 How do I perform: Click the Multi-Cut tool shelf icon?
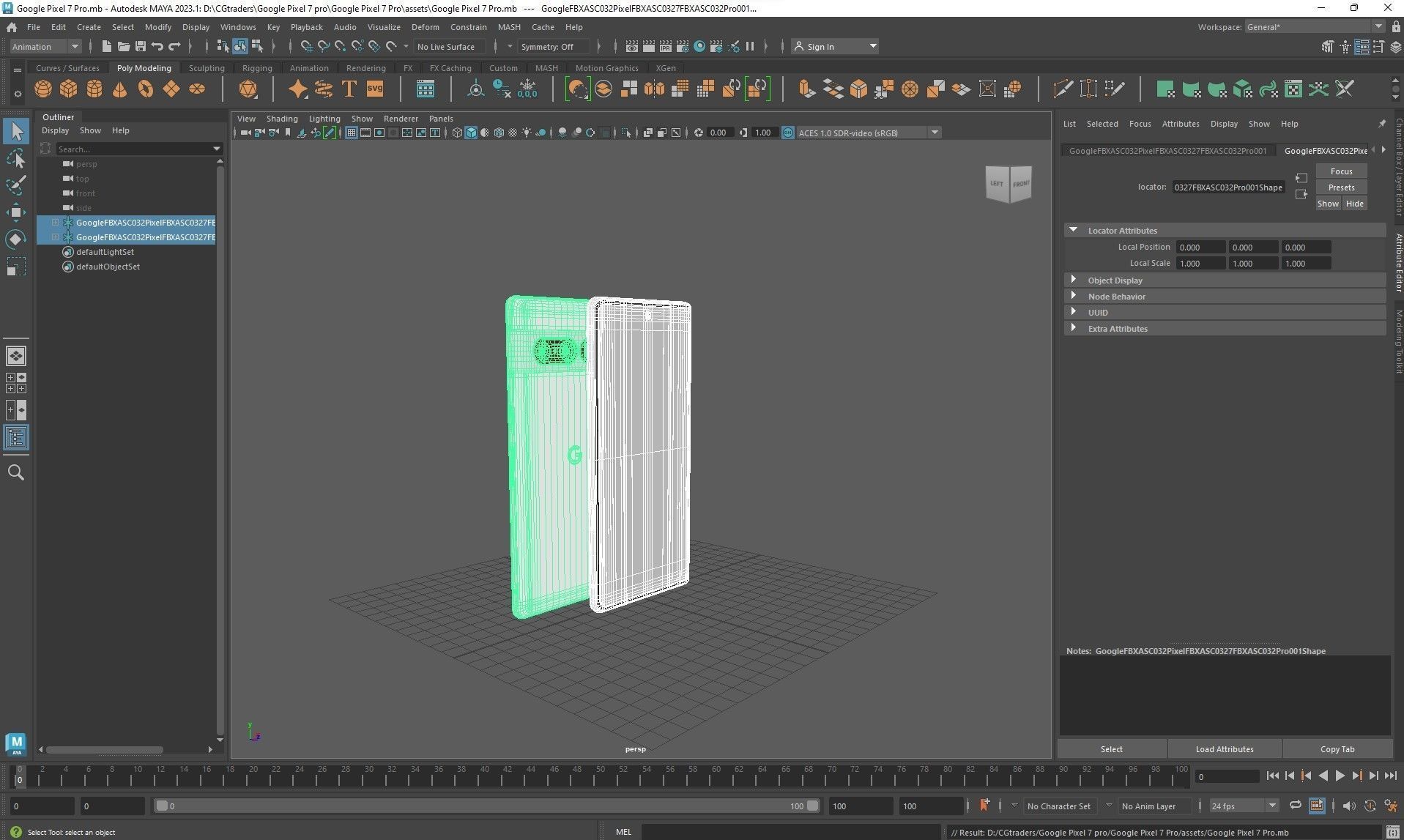[1063, 89]
